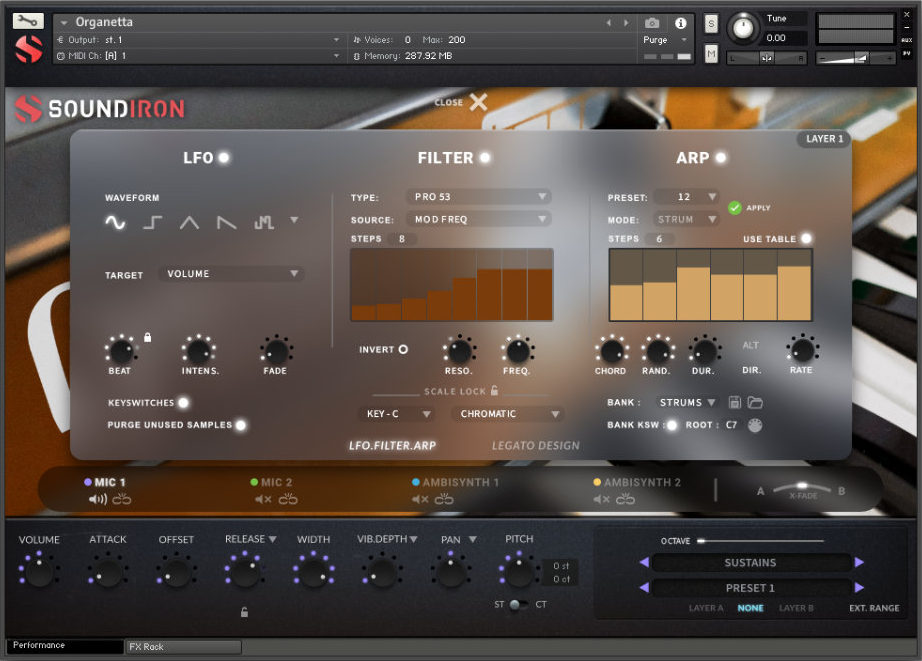The width and height of the screenshot is (922, 661).
Task: Open the arp bank load folder
Action: pos(757,401)
